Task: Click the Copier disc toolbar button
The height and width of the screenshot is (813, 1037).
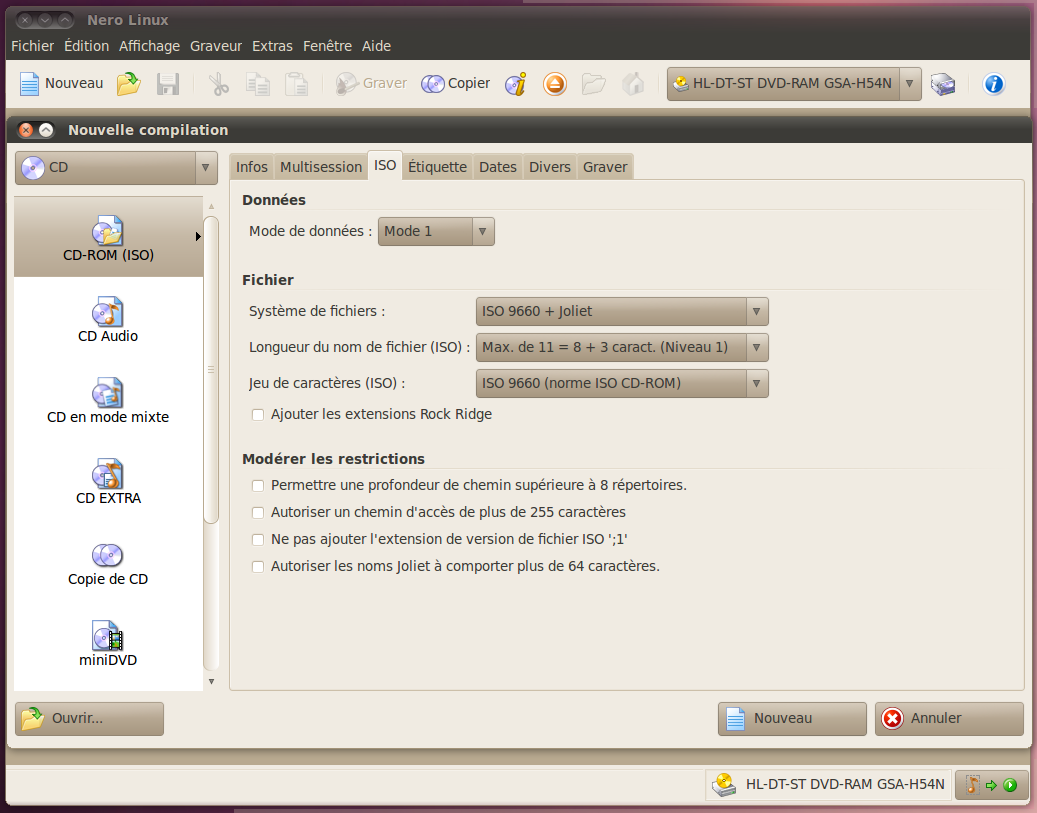Action: tap(456, 84)
